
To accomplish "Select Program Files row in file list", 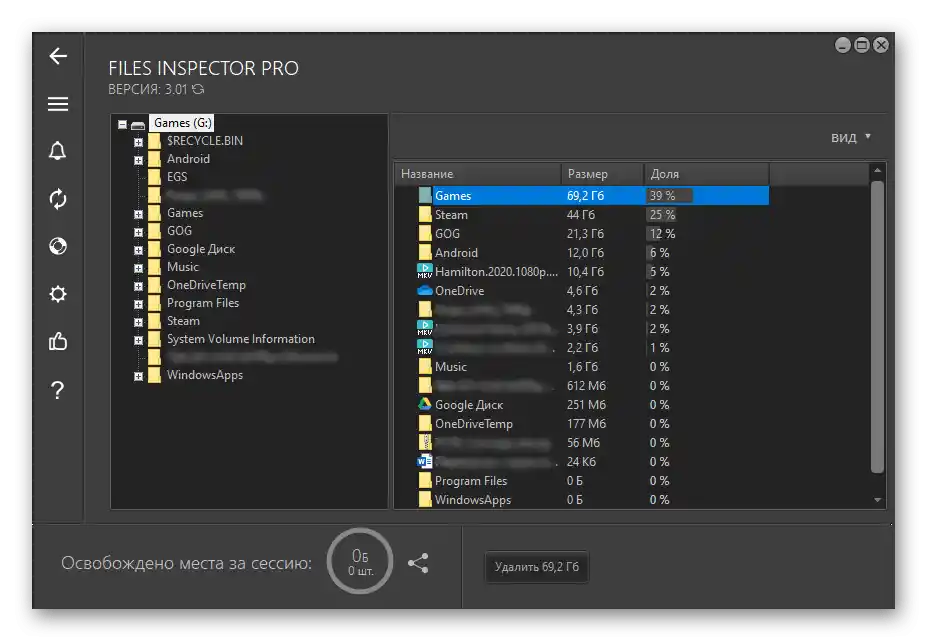I will (582, 480).
